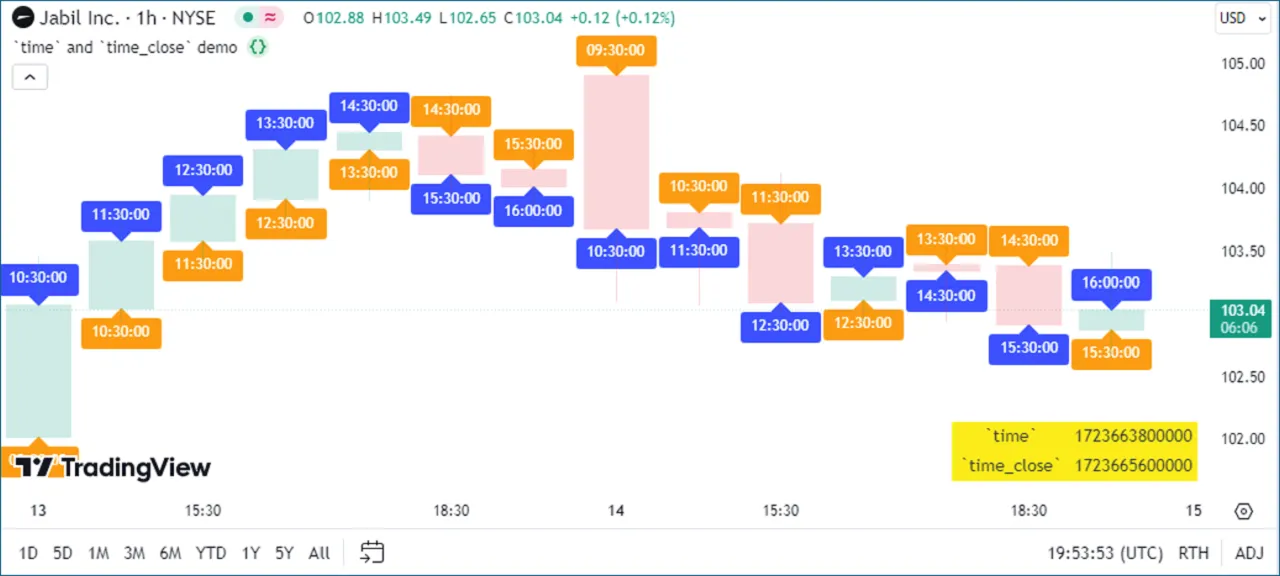Click the yellow `time_close` value table

click(1074, 451)
